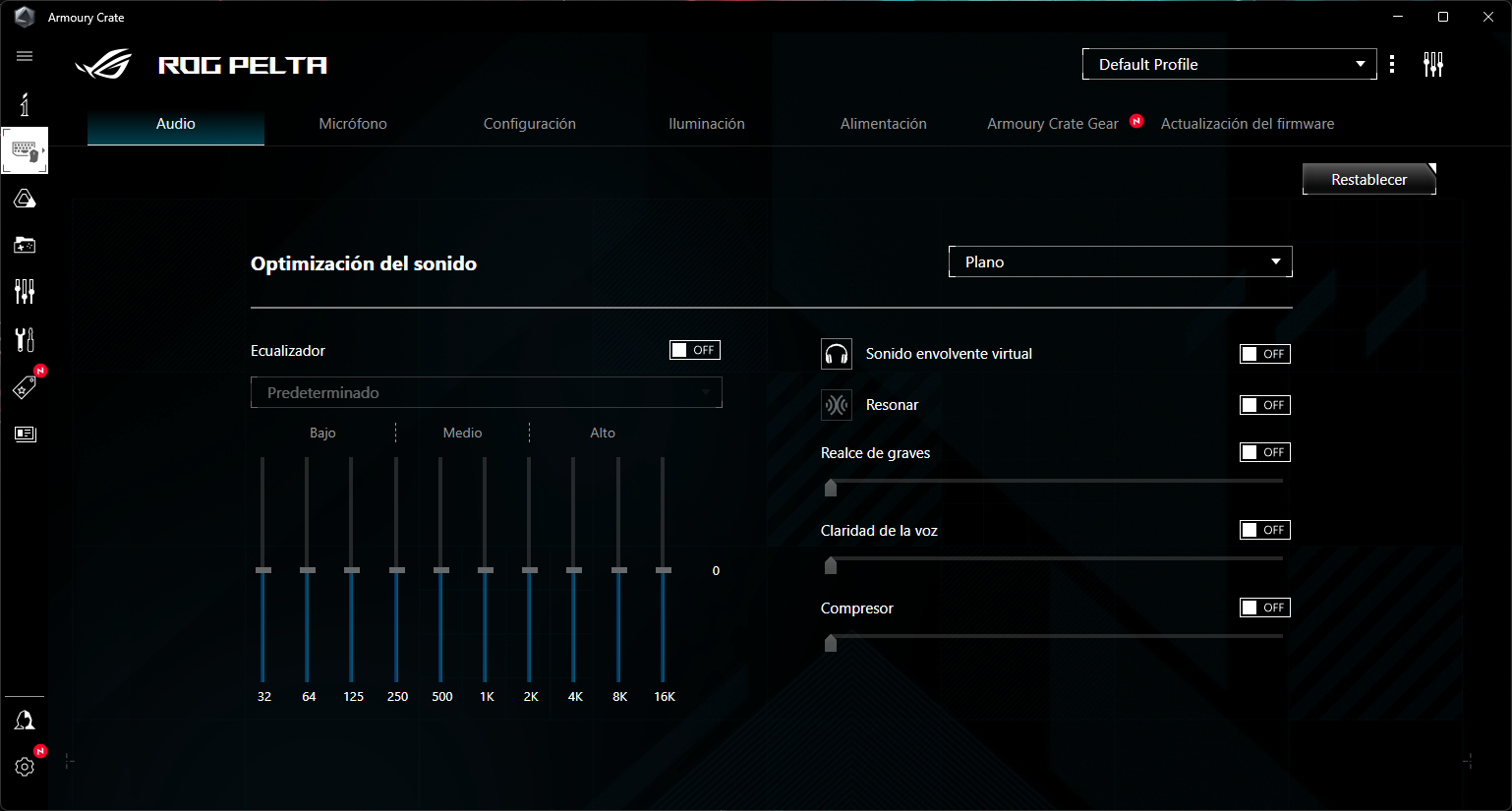Click the Alto band label

[x=603, y=433]
